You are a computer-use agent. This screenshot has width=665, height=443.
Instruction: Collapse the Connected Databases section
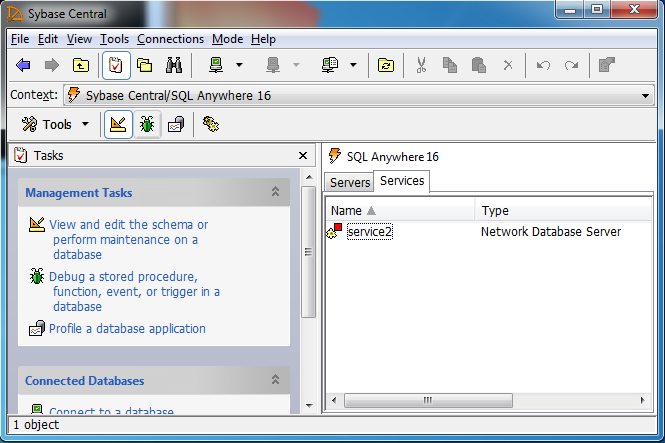click(x=275, y=379)
